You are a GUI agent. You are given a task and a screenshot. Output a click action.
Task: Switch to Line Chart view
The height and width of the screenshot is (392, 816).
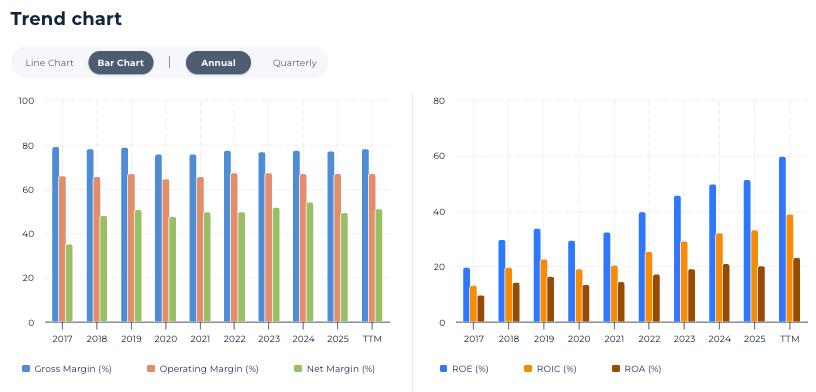pyautogui.click(x=49, y=63)
